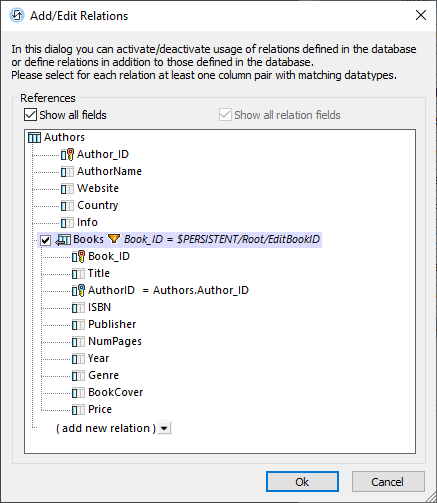Cancel the Add/Edit Relations dialog
The height and width of the screenshot is (503, 437).
pos(388,482)
